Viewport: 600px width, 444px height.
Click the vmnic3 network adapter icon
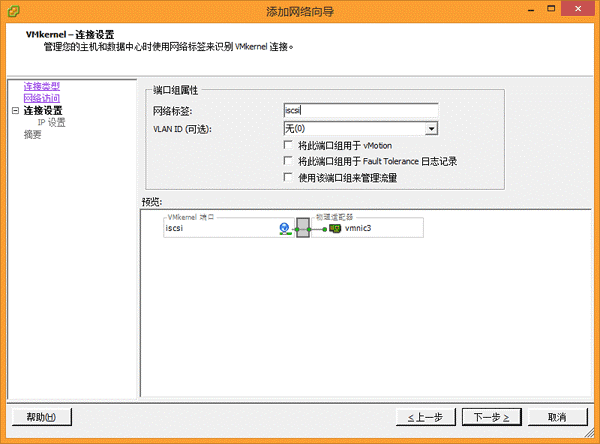(x=335, y=229)
